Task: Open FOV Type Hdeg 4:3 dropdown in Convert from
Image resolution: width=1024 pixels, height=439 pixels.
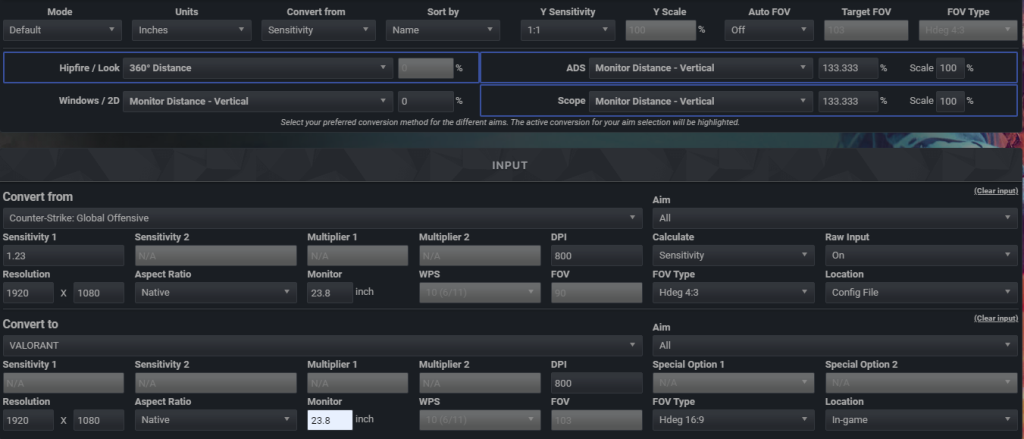Action: pyautogui.click(x=733, y=293)
